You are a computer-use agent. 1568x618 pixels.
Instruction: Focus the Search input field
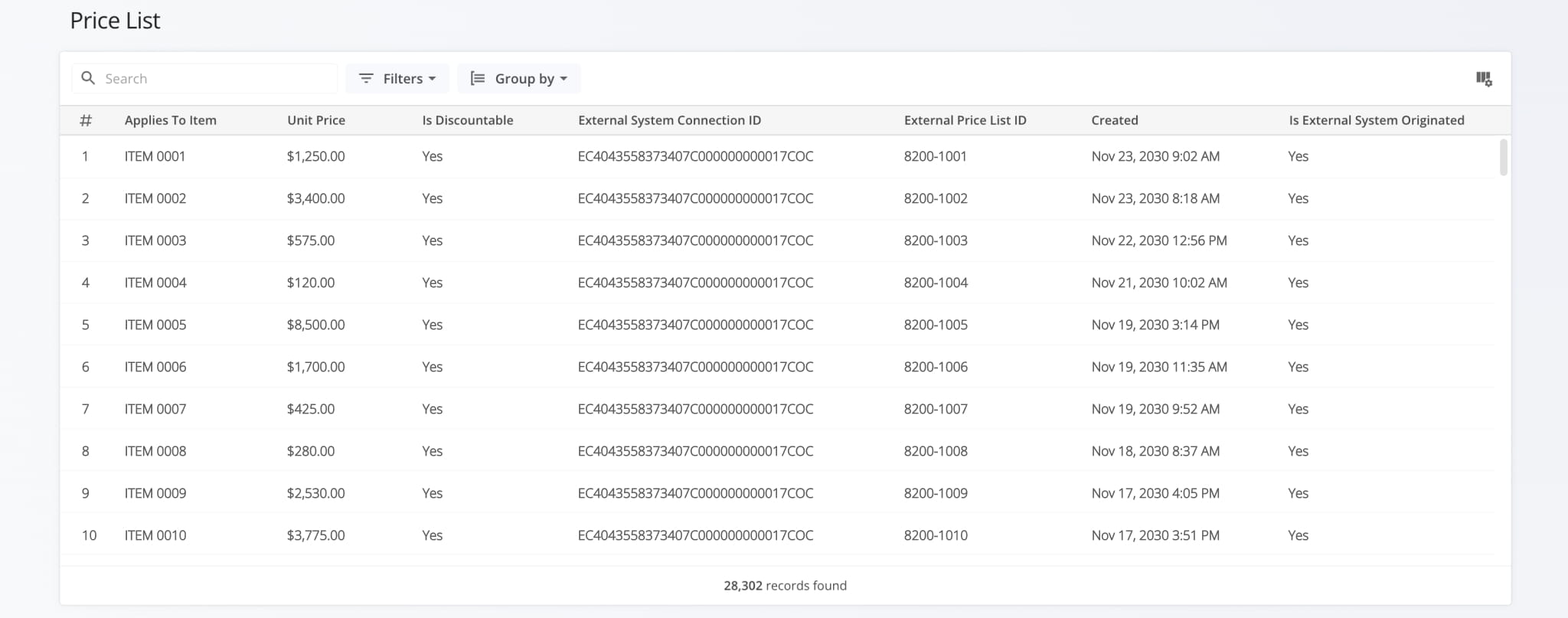pyautogui.click(x=204, y=78)
